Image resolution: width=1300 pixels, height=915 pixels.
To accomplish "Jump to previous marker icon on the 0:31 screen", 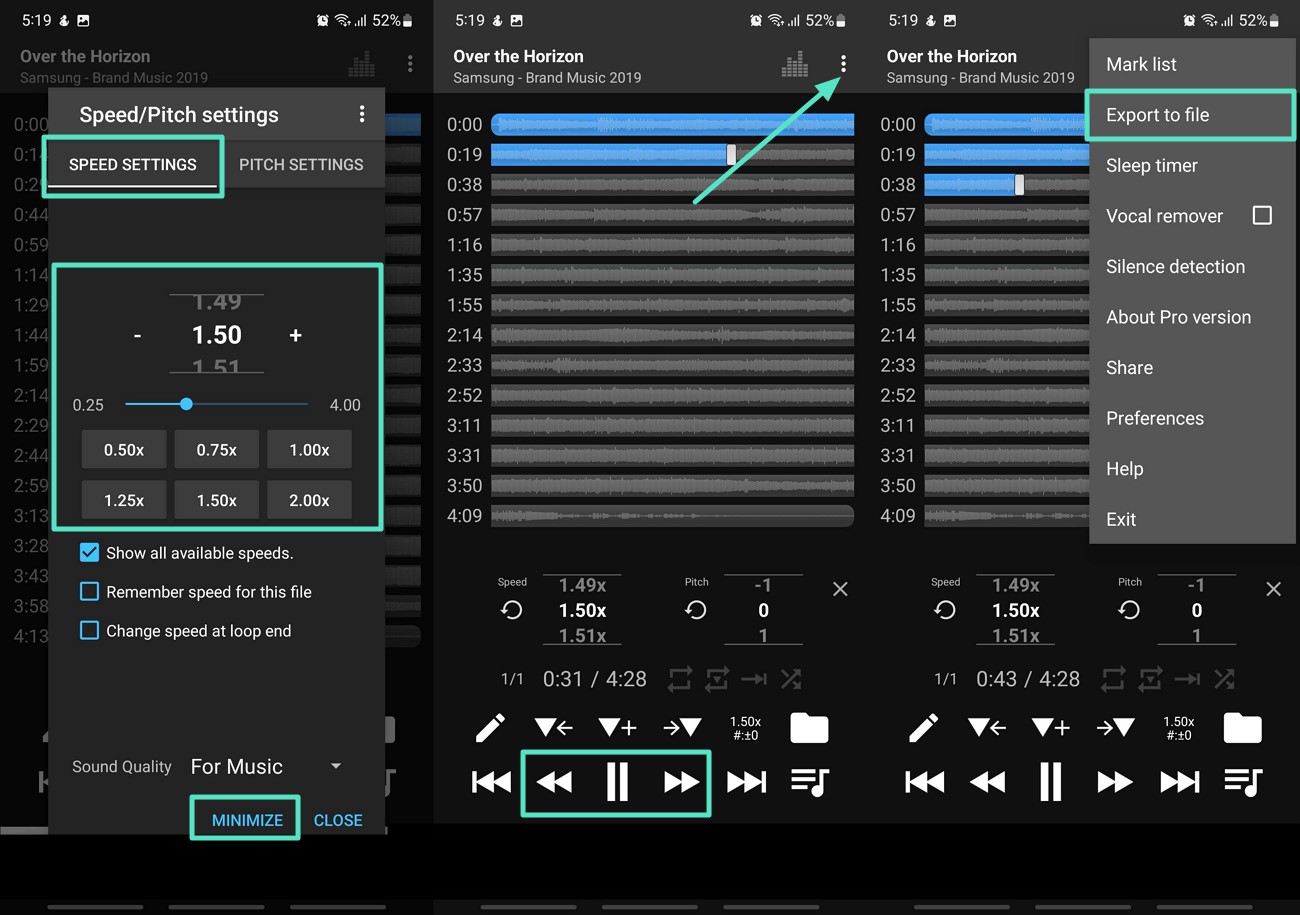I will [x=553, y=728].
